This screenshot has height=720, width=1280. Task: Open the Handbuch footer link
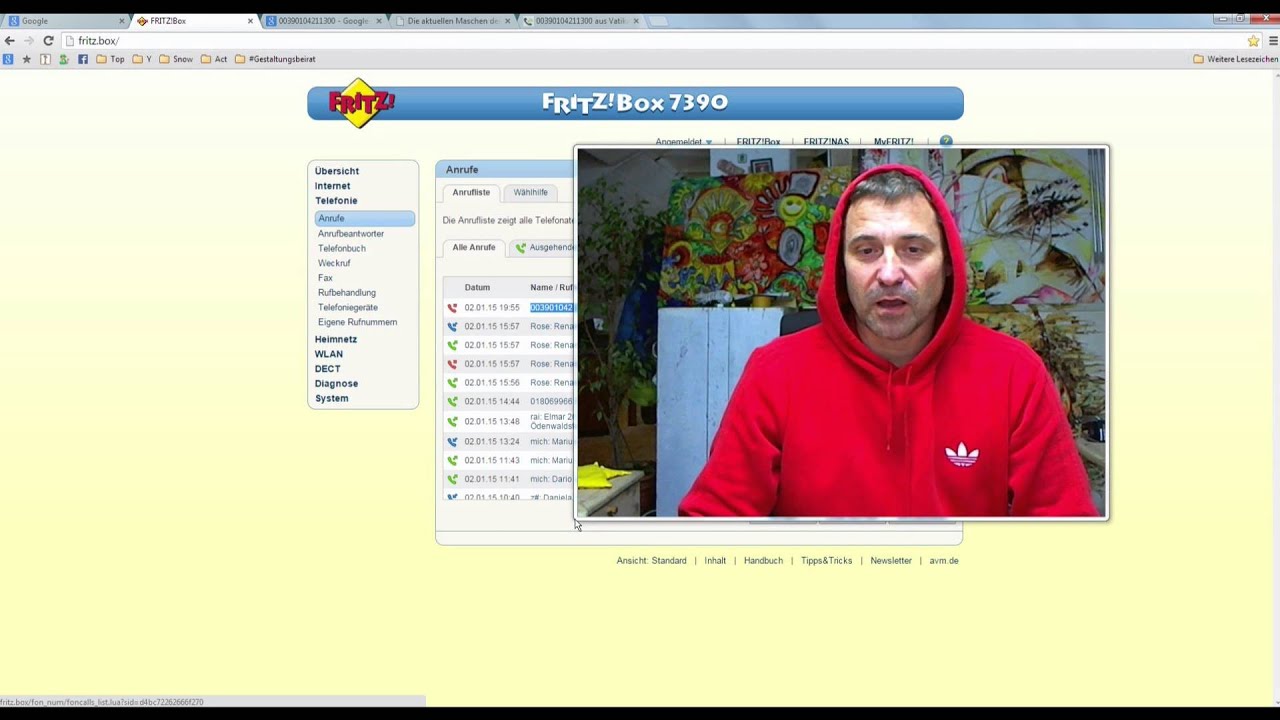point(763,561)
